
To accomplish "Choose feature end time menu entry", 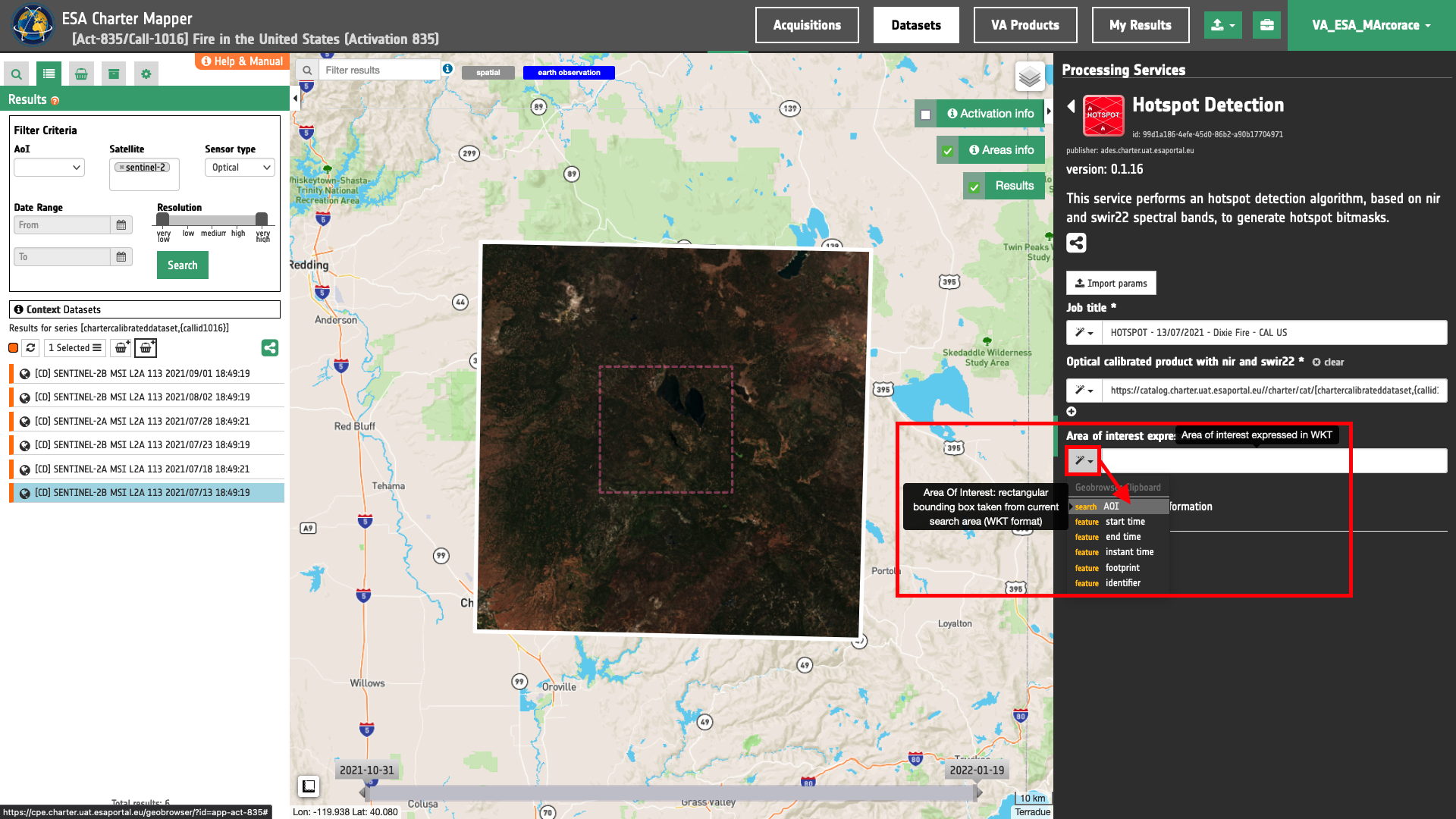I will click(1119, 537).
